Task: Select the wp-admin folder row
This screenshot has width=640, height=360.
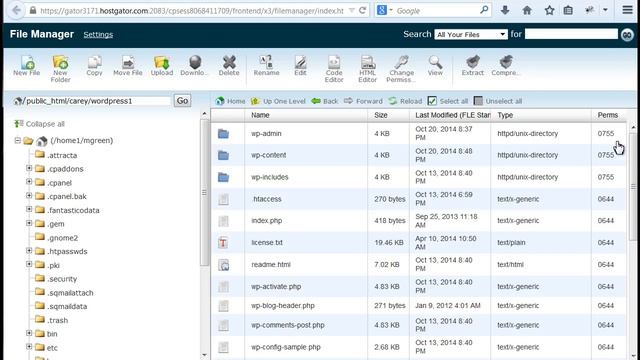Action: (x=418, y=133)
